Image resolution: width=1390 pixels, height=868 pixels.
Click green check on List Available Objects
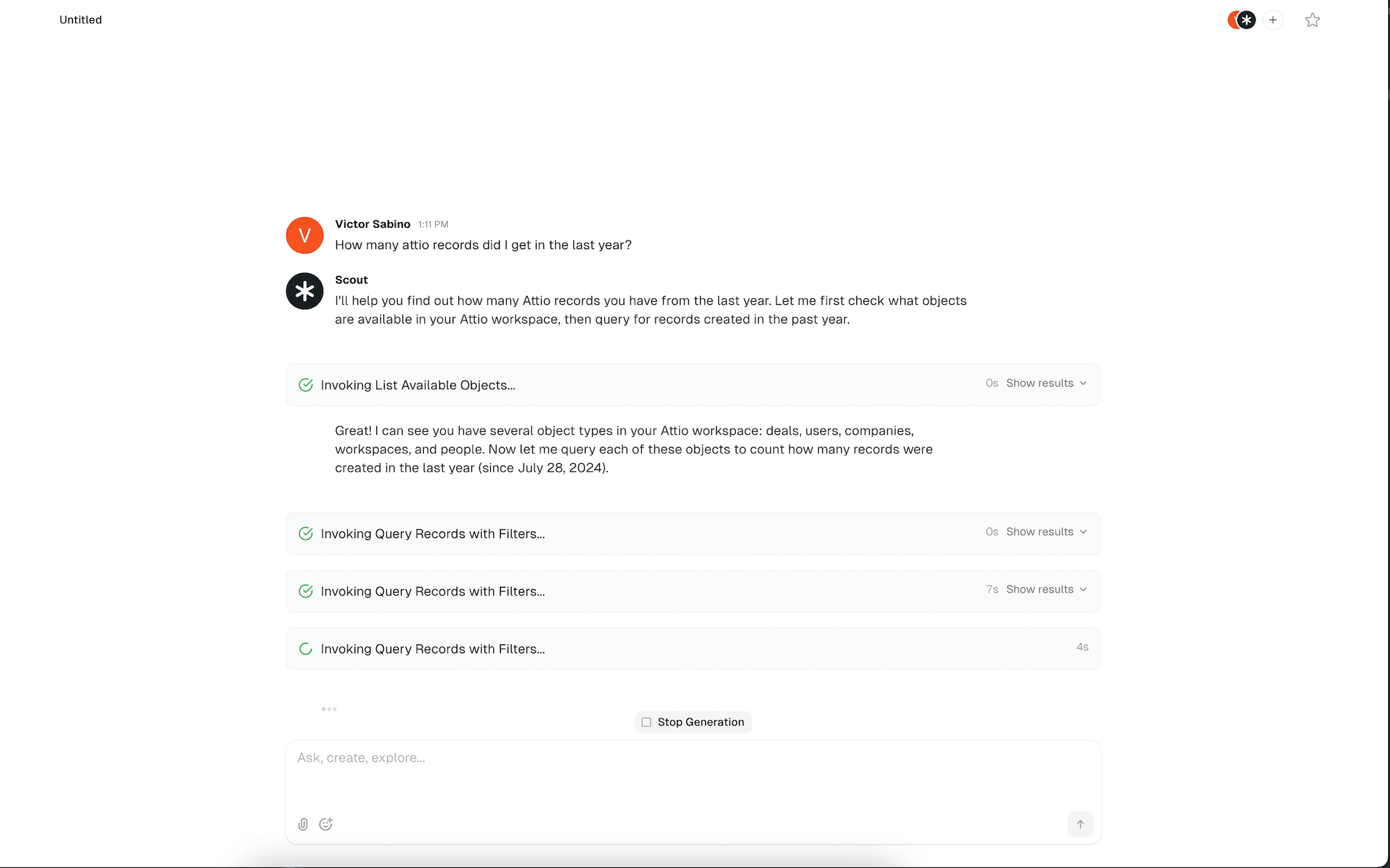[306, 385]
